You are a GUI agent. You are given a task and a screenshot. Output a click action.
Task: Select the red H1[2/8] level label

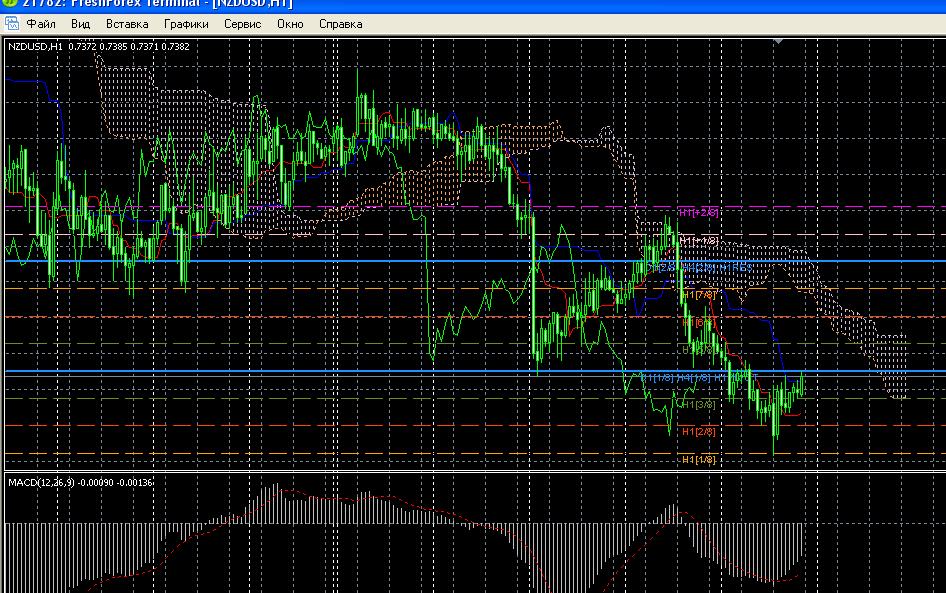[x=698, y=431]
